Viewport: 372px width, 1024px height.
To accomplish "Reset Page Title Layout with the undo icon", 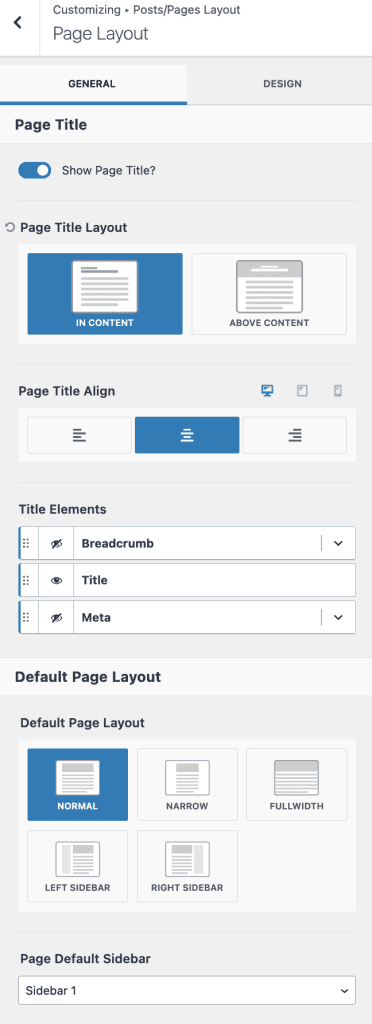I will pos(10,228).
